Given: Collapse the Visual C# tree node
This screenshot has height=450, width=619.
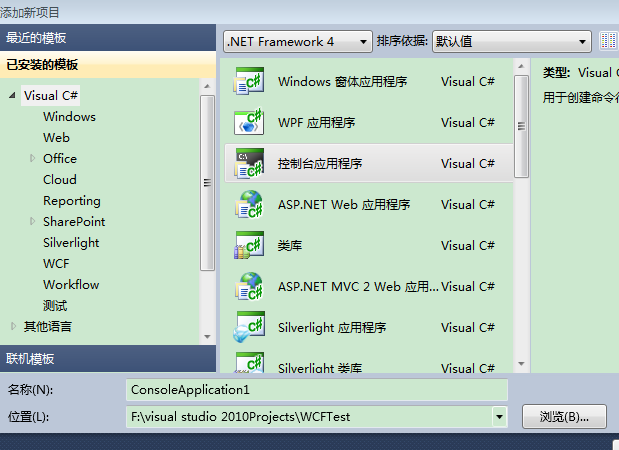Looking at the screenshot, I should (x=12, y=95).
